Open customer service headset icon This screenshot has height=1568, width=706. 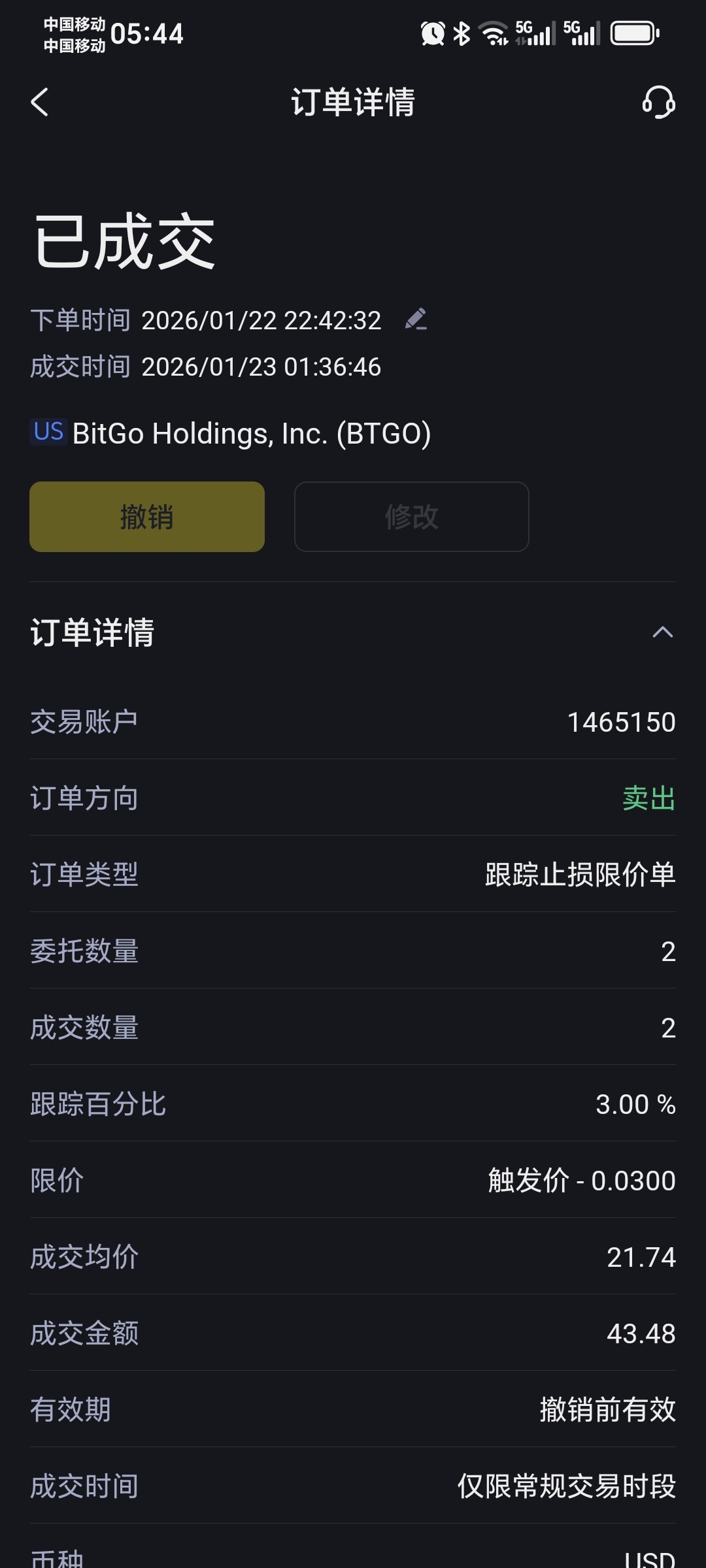[658, 103]
